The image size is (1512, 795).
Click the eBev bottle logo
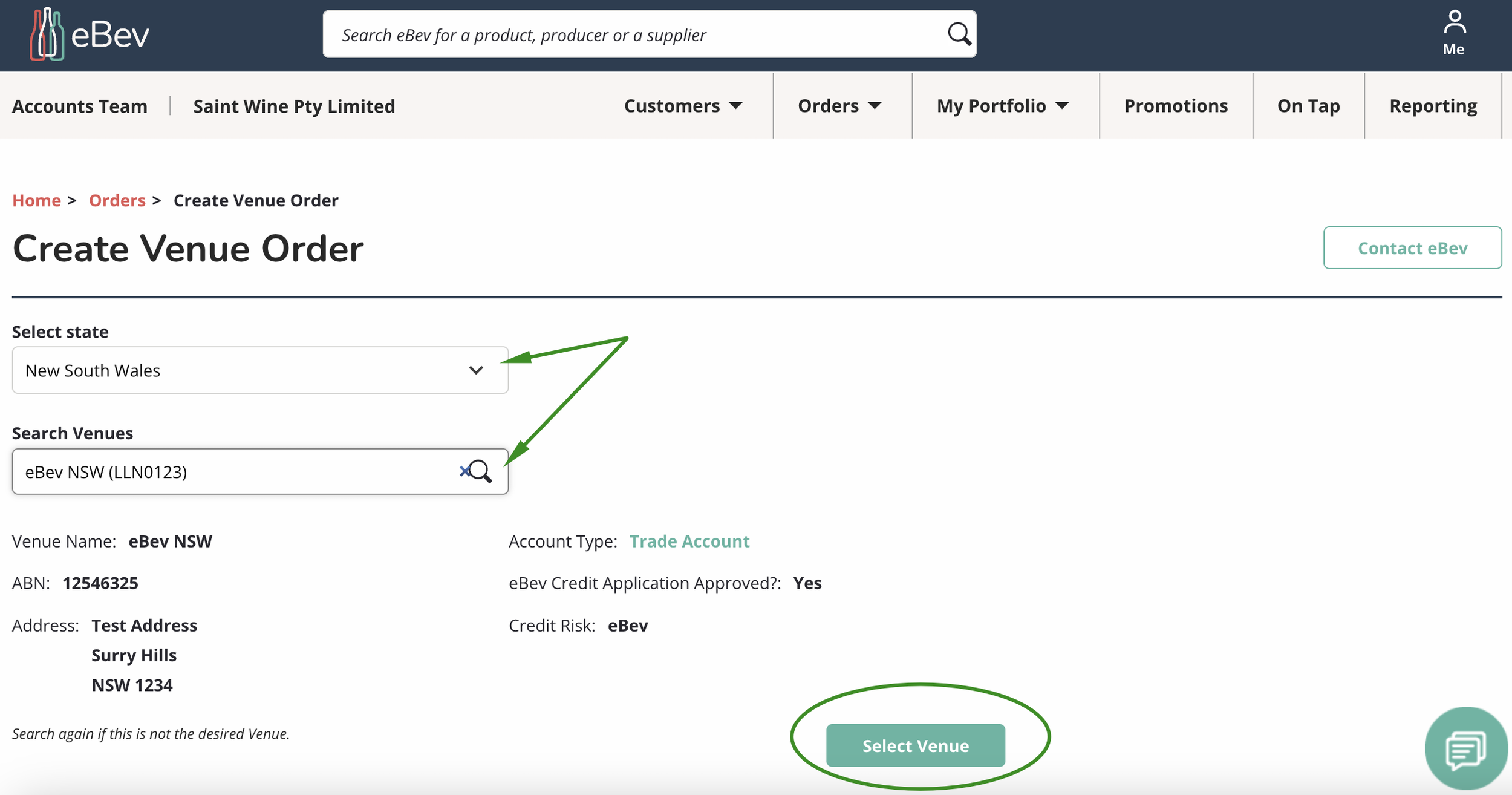[x=47, y=34]
